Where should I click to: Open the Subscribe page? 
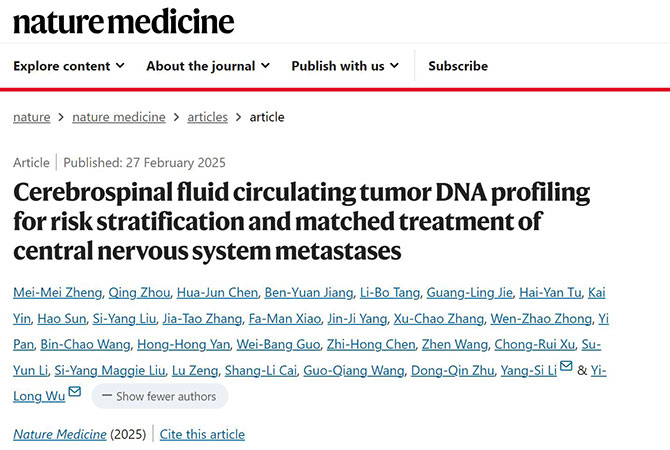click(x=458, y=66)
